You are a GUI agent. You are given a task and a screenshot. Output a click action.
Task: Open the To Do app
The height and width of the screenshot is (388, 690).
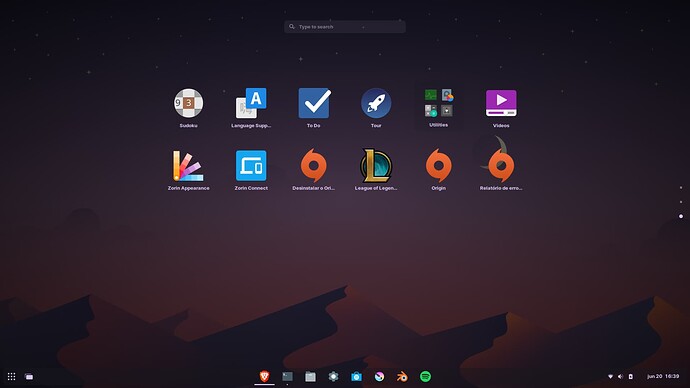click(x=314, y=103)
